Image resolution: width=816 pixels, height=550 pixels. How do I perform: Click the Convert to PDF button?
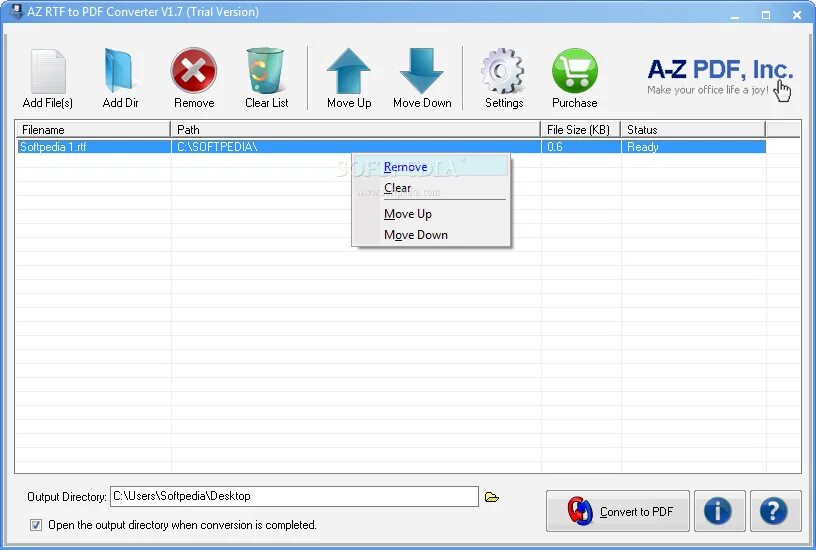[x=618, y=511]
